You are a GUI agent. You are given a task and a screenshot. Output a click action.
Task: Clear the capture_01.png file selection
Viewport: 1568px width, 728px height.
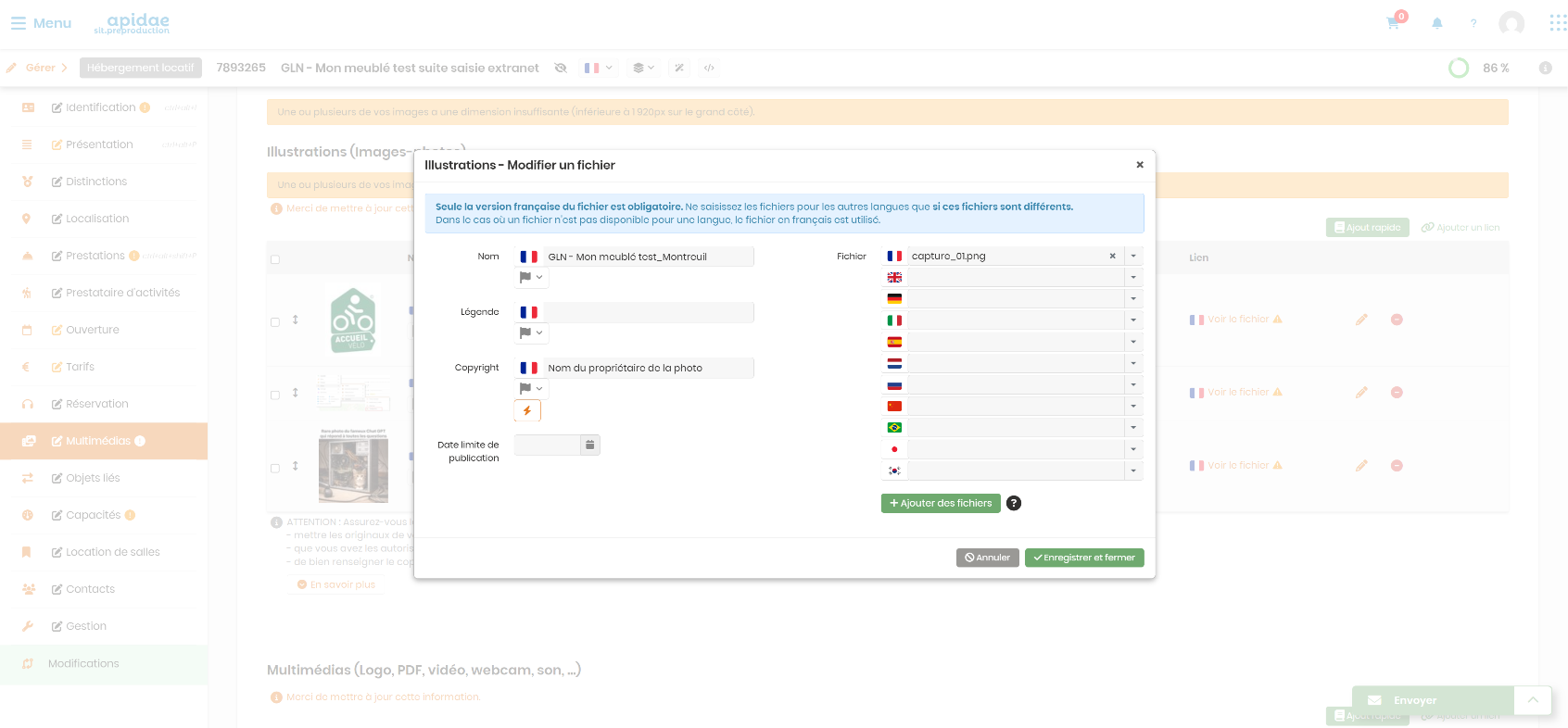(1112, 256)
